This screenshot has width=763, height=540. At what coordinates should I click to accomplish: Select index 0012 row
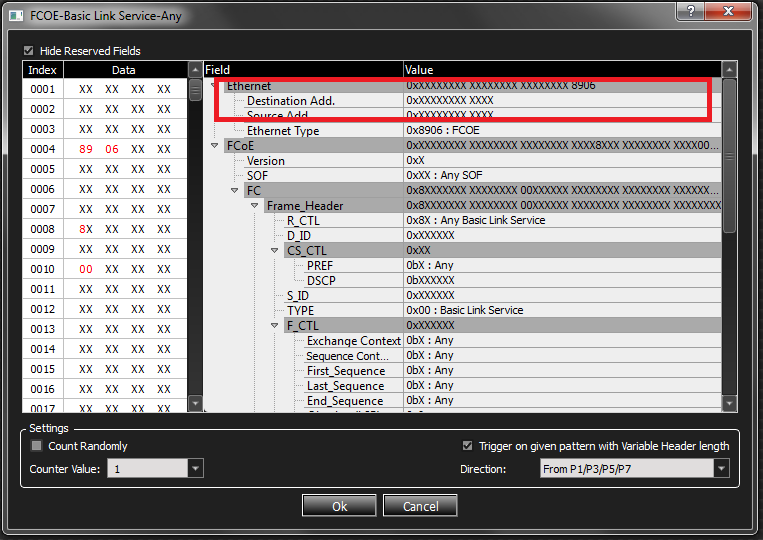tap(105, 309)
